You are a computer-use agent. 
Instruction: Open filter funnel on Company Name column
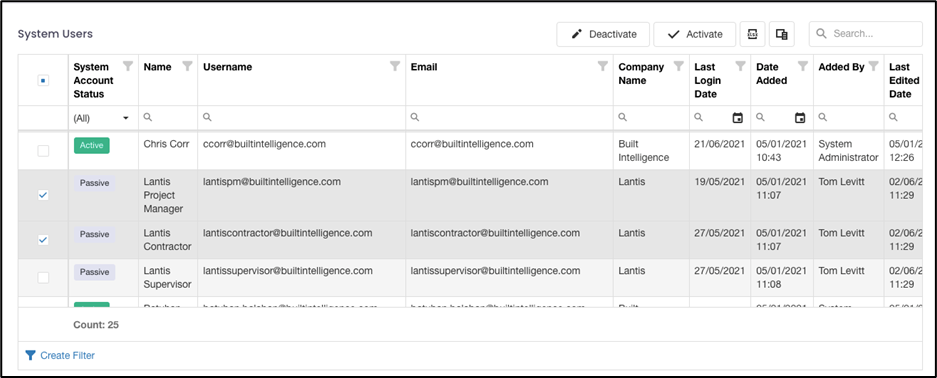click(x=679, y=66)
